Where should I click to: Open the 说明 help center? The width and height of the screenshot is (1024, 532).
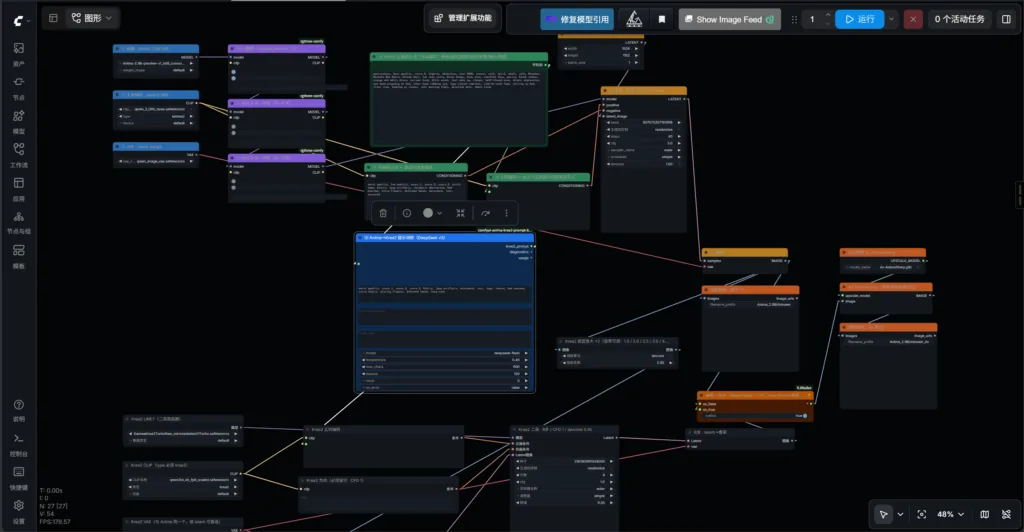click(x=18, y=411)
